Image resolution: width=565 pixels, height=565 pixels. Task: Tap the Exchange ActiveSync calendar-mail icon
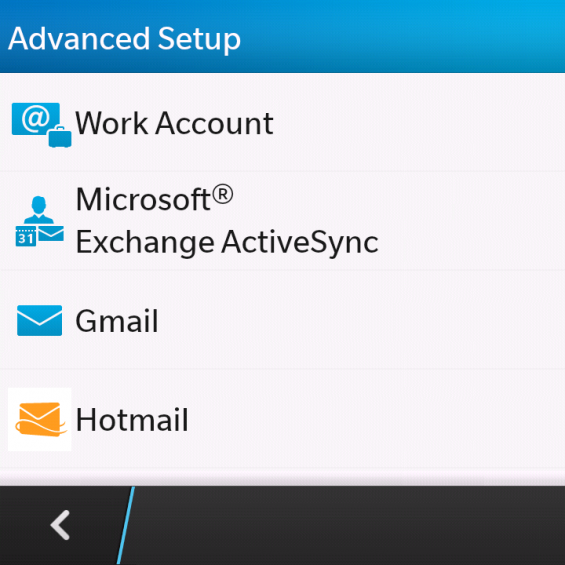point(40,221)
